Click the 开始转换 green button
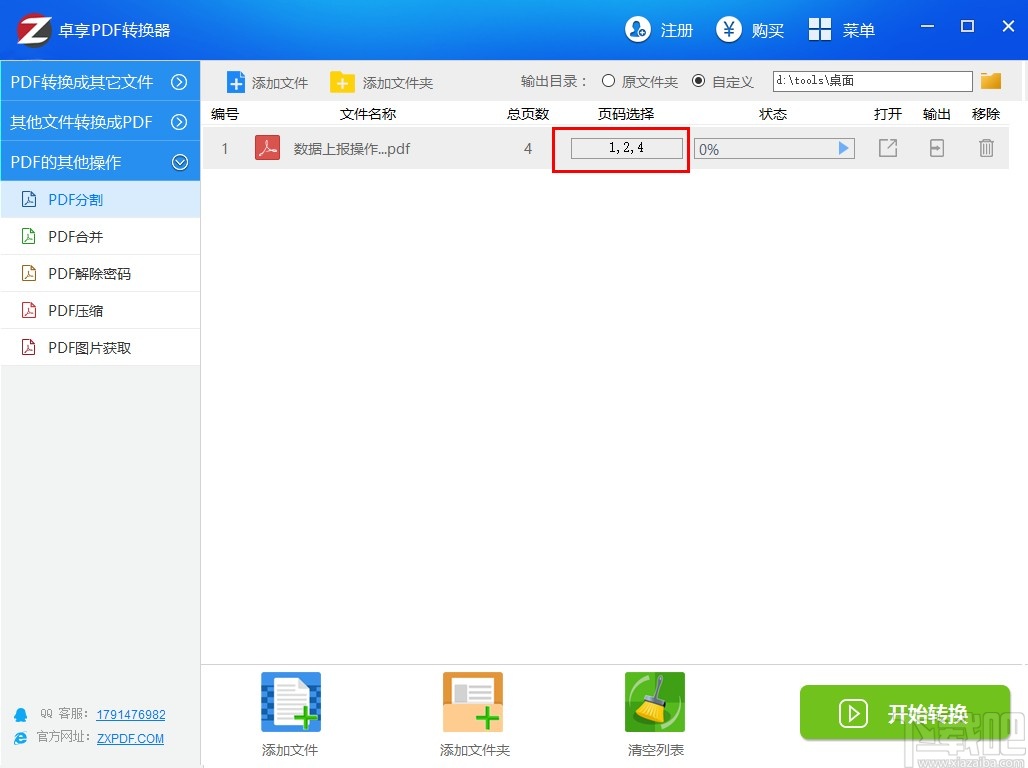Viewport: 1028px width, 768px height. pos(905,713)
